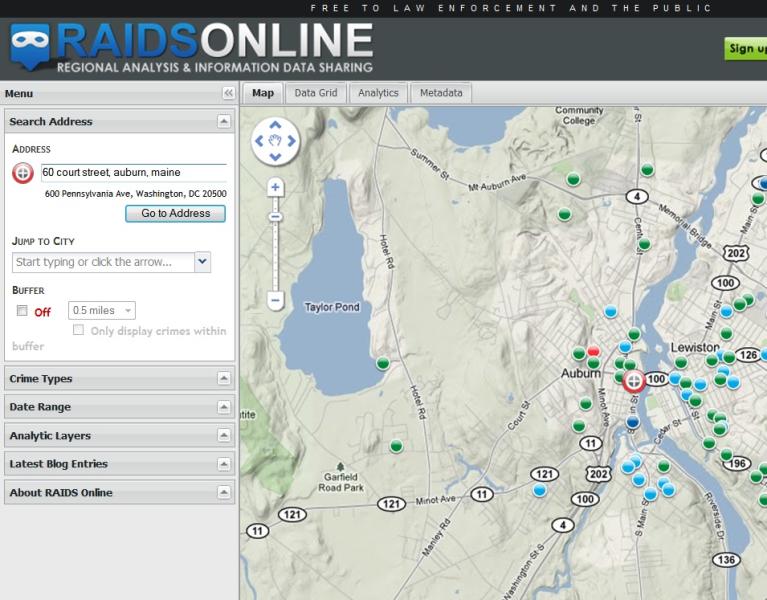This screenshot has height=600, width=767.
Task: Pan the map left with the arrow
Action: tap(259, 141)
